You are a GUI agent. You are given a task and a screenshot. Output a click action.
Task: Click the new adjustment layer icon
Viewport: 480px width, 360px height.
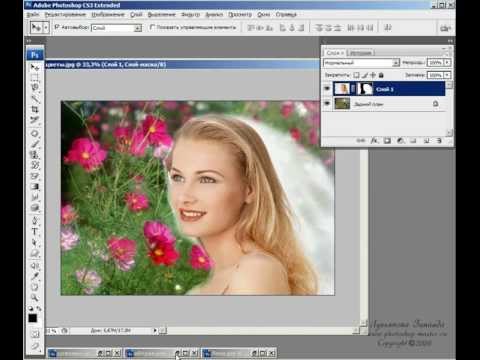coord(400,141)
